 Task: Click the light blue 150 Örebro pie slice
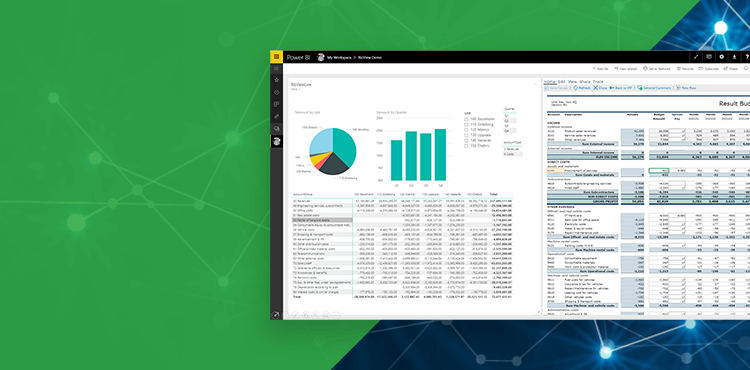coord(321,141)
